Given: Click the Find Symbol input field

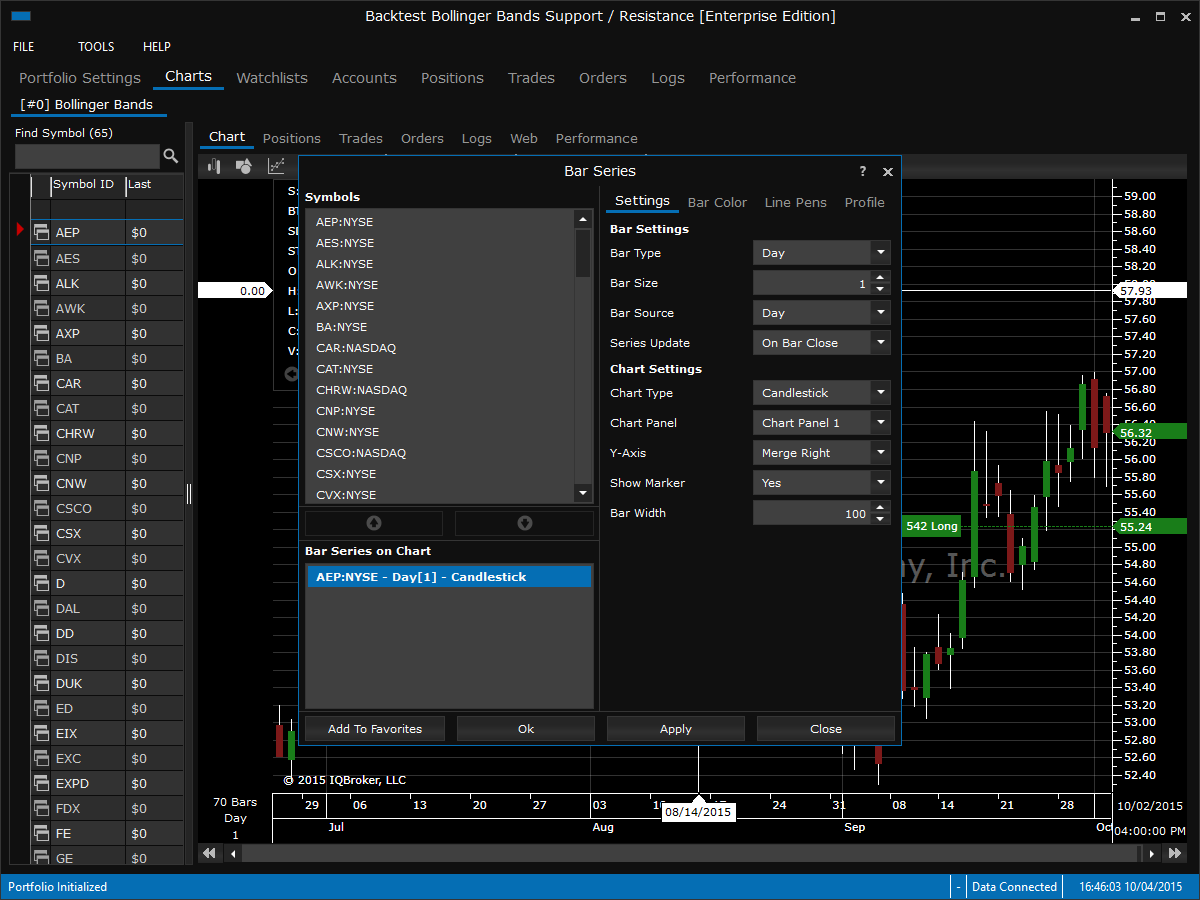Looking at the screenshot, I should [x=87, y=156].
